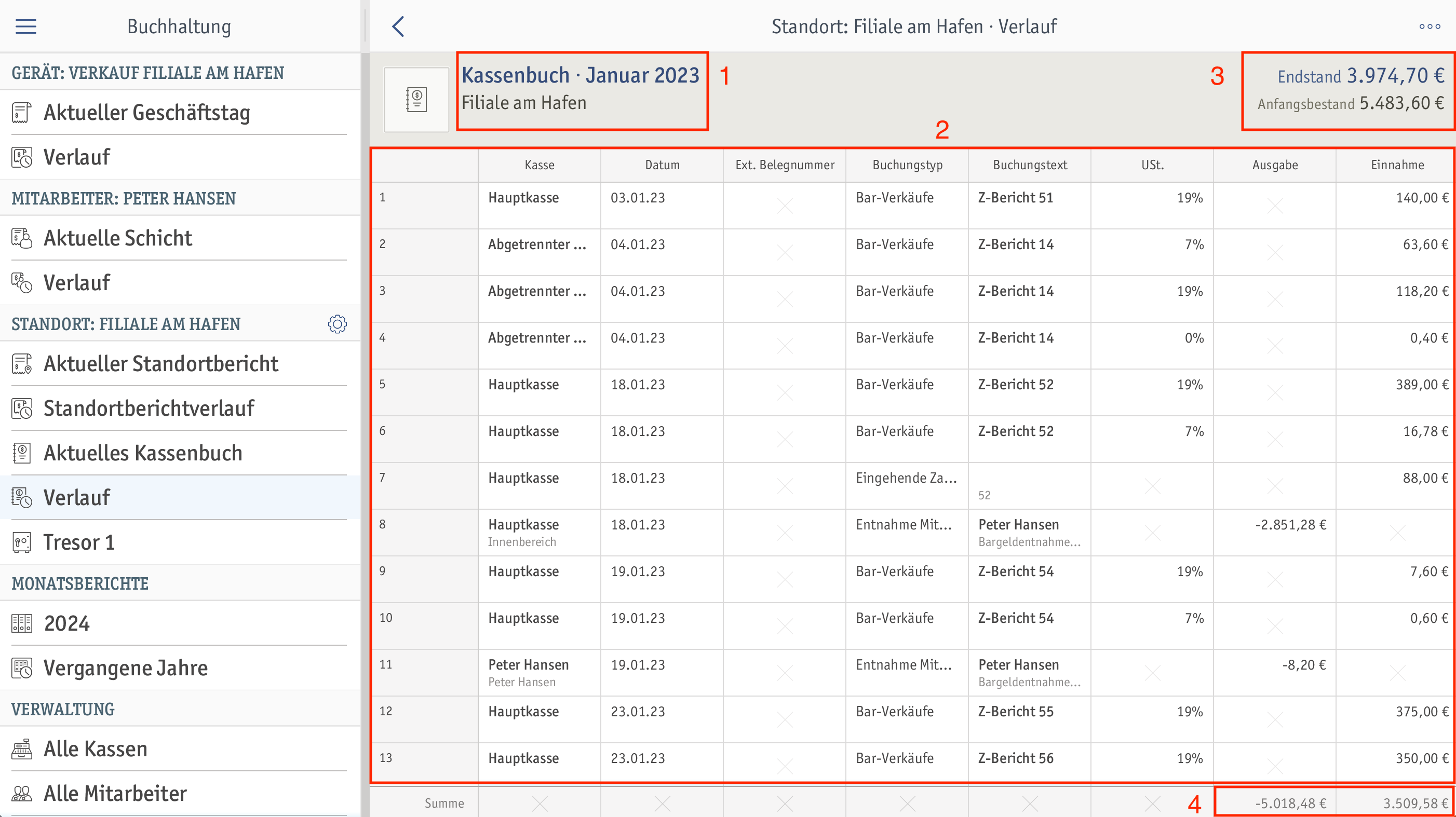Select highlighted Verlauf under Standort
Image resolution: width=1456 pixels, height=817 pixels.
coord(180,497)
